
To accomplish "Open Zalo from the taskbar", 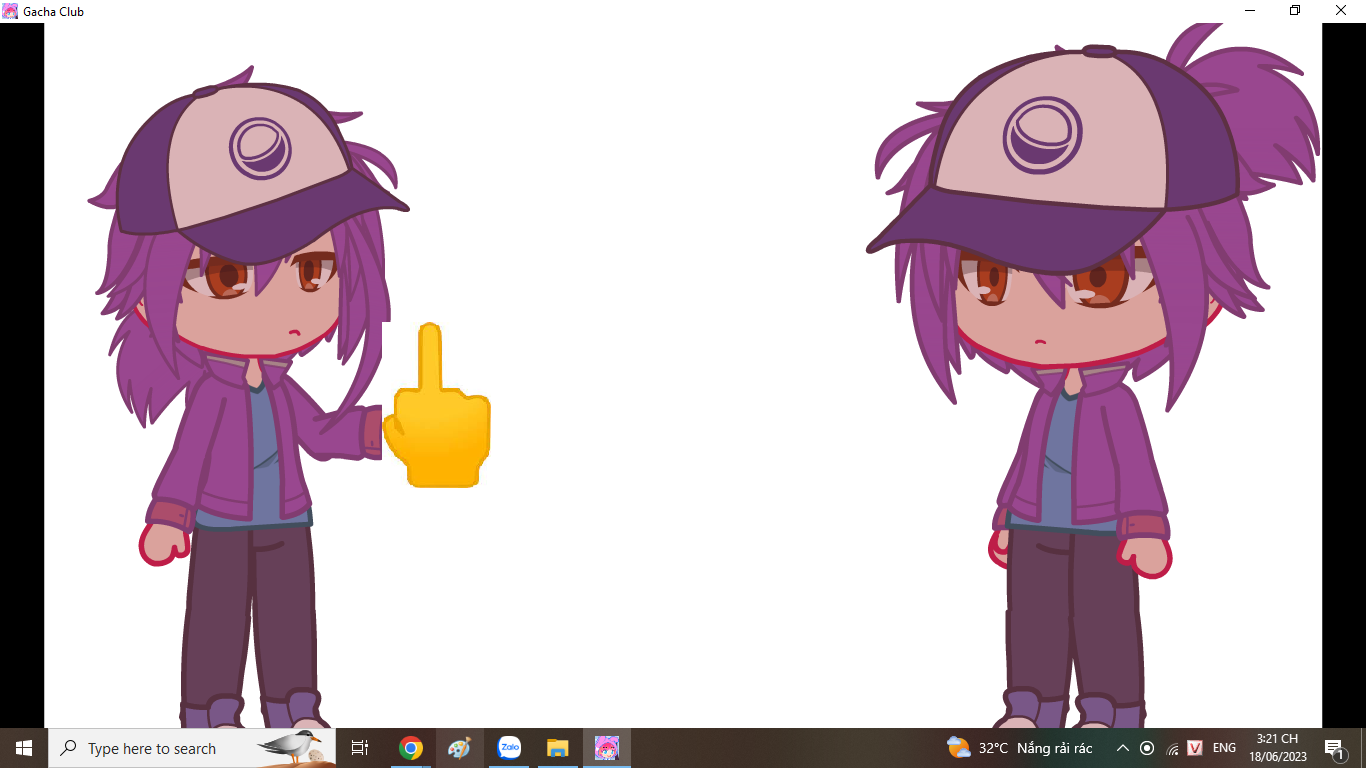I will (x=509, y=748).
